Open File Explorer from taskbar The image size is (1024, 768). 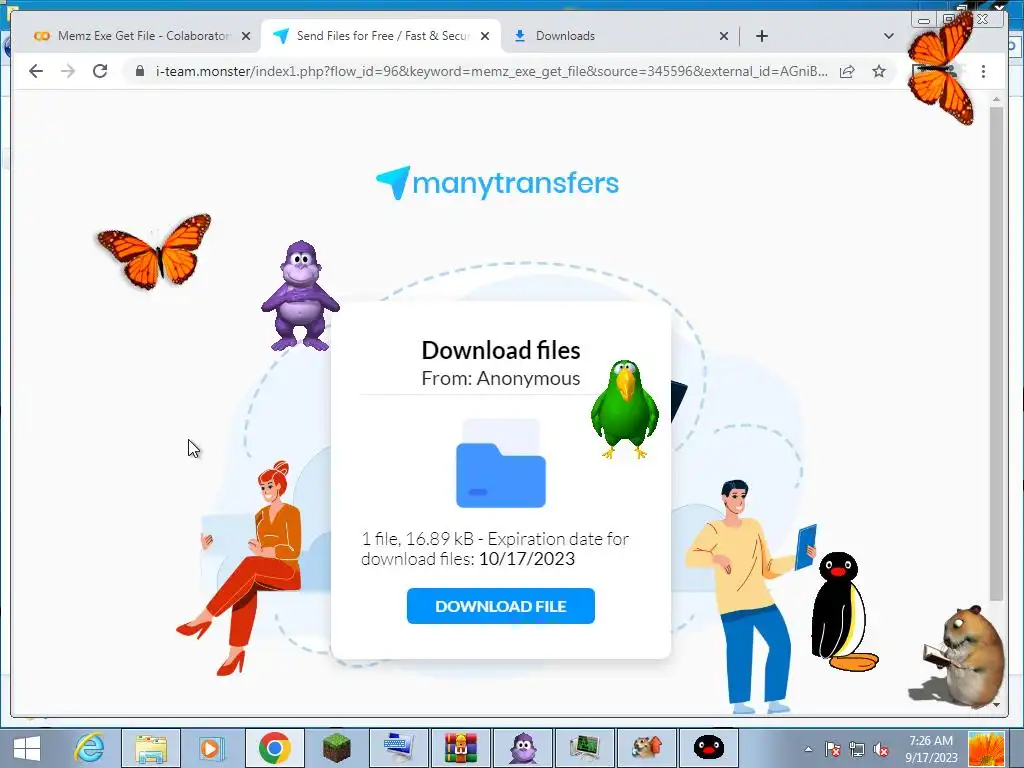pyautogui.click(x=151, y=748)
